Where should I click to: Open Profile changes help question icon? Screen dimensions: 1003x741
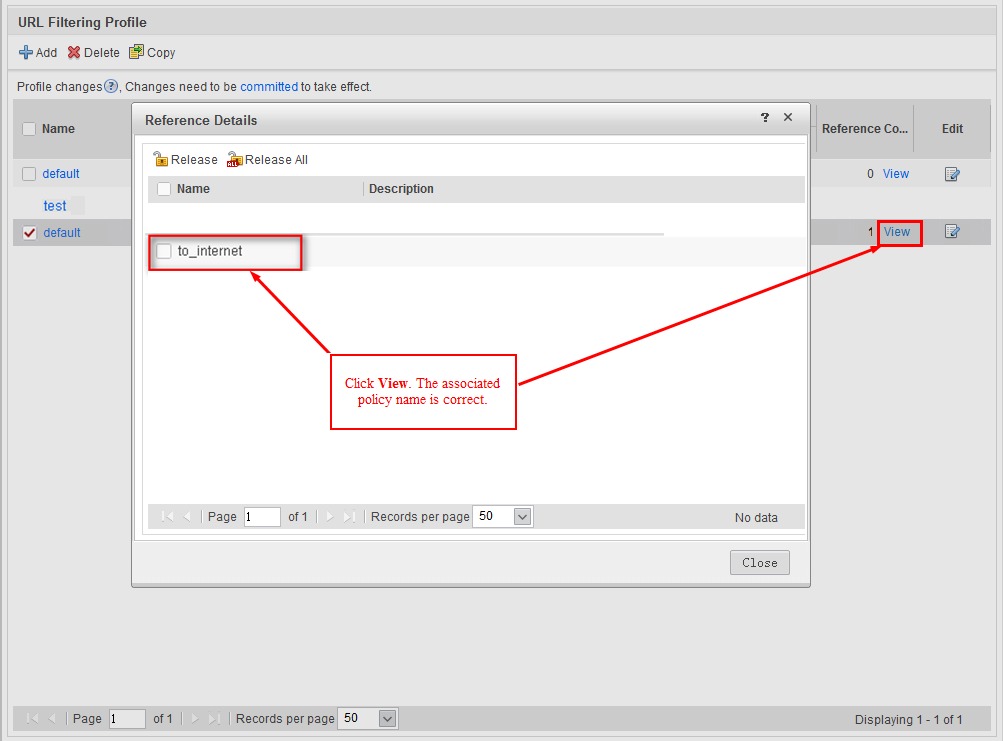[x=111, y=86]
